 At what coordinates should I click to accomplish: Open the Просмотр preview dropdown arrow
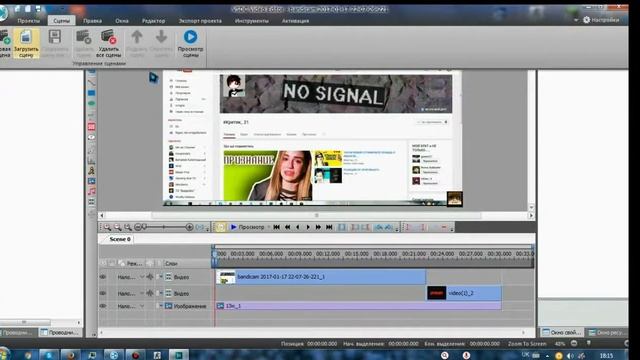269,227
